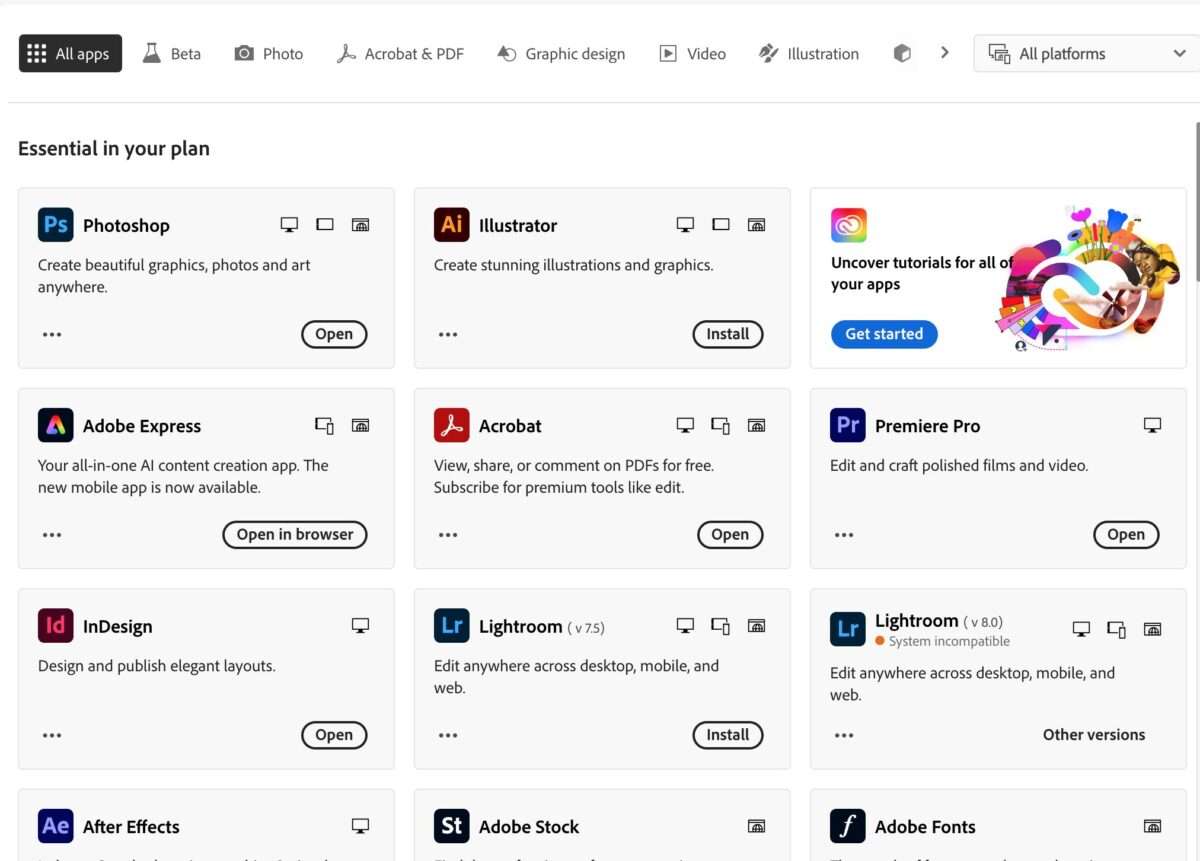Open Adobe Express in browser
The width and height of the screenshot is (1200, 861).
(295, 535)
